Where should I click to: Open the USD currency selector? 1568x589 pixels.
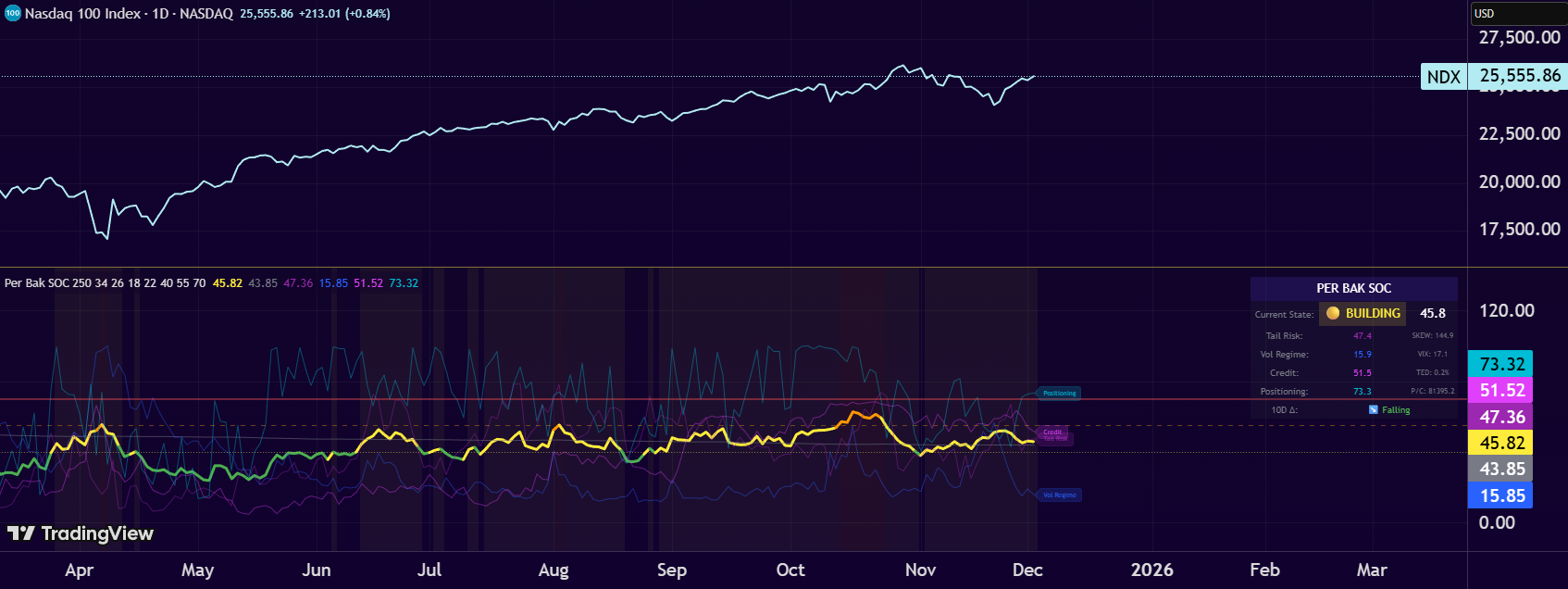[x=1518, y=13]
